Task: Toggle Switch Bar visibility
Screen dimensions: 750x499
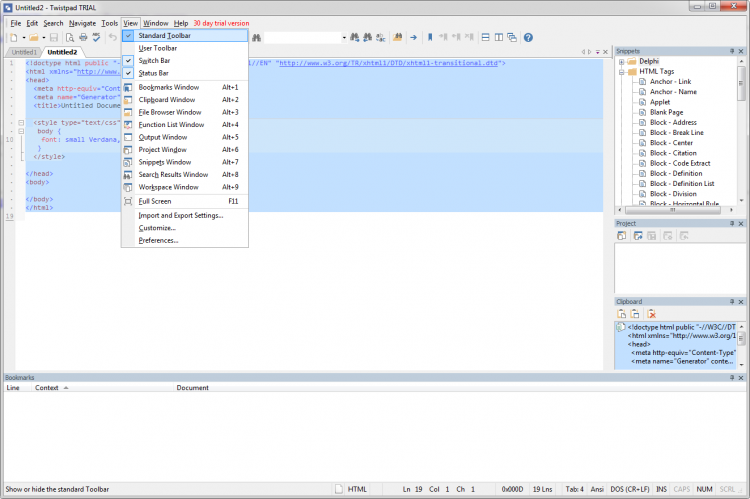Action: click(x=185, y=60)
